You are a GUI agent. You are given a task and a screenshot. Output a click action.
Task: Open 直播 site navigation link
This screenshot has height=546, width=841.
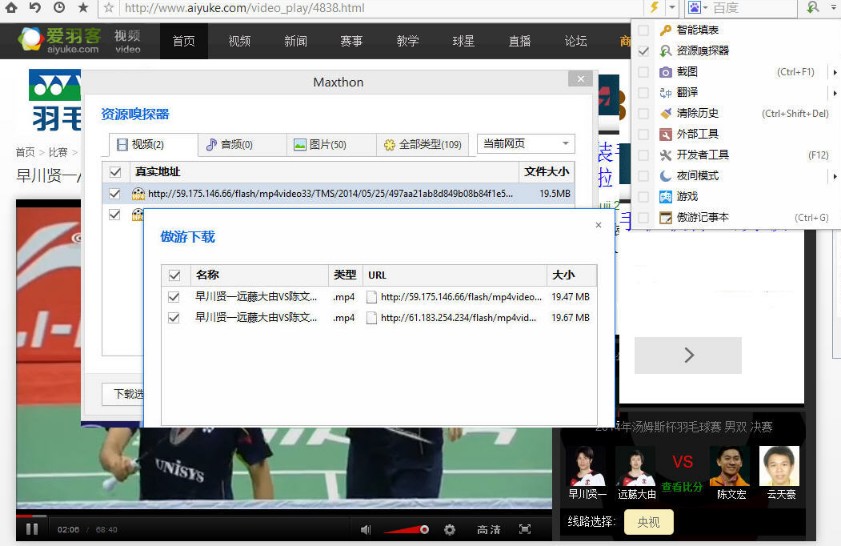click(520, 41)
